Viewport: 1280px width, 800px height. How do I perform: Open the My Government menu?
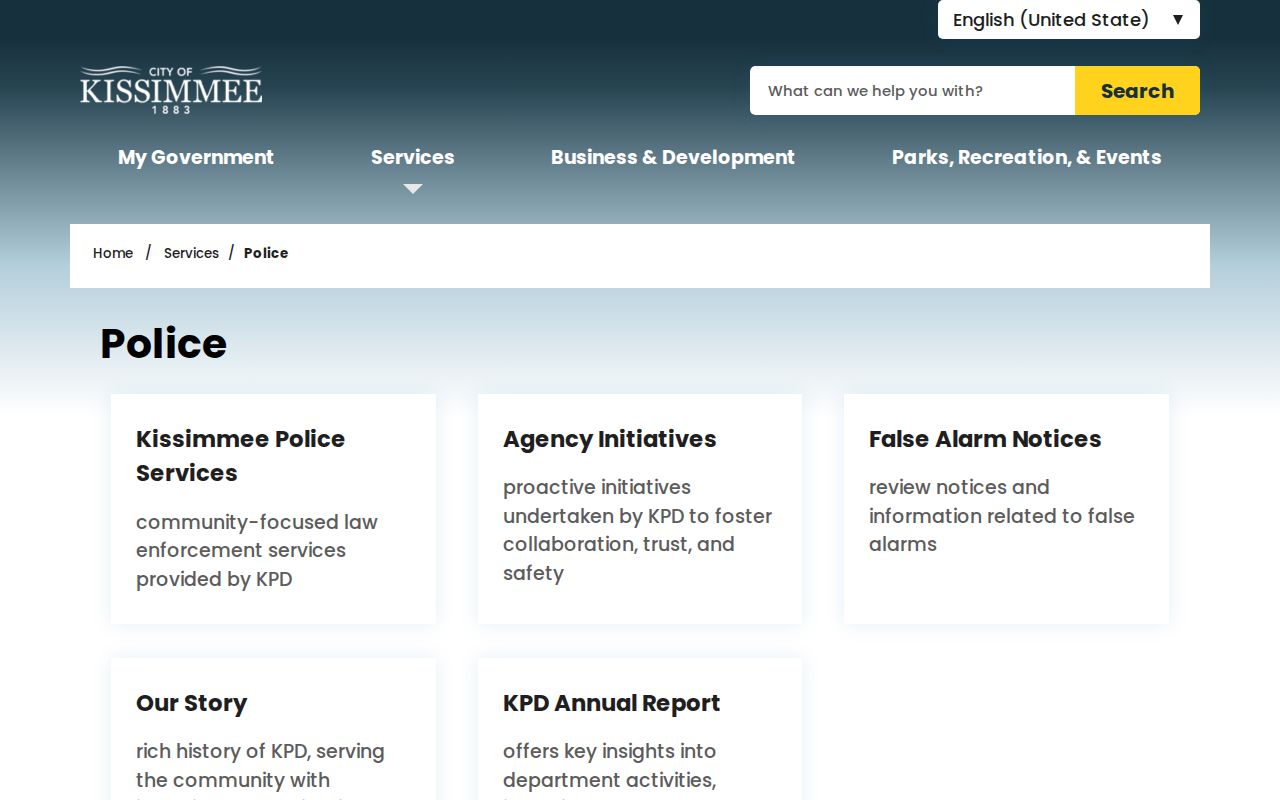[196, 157]
